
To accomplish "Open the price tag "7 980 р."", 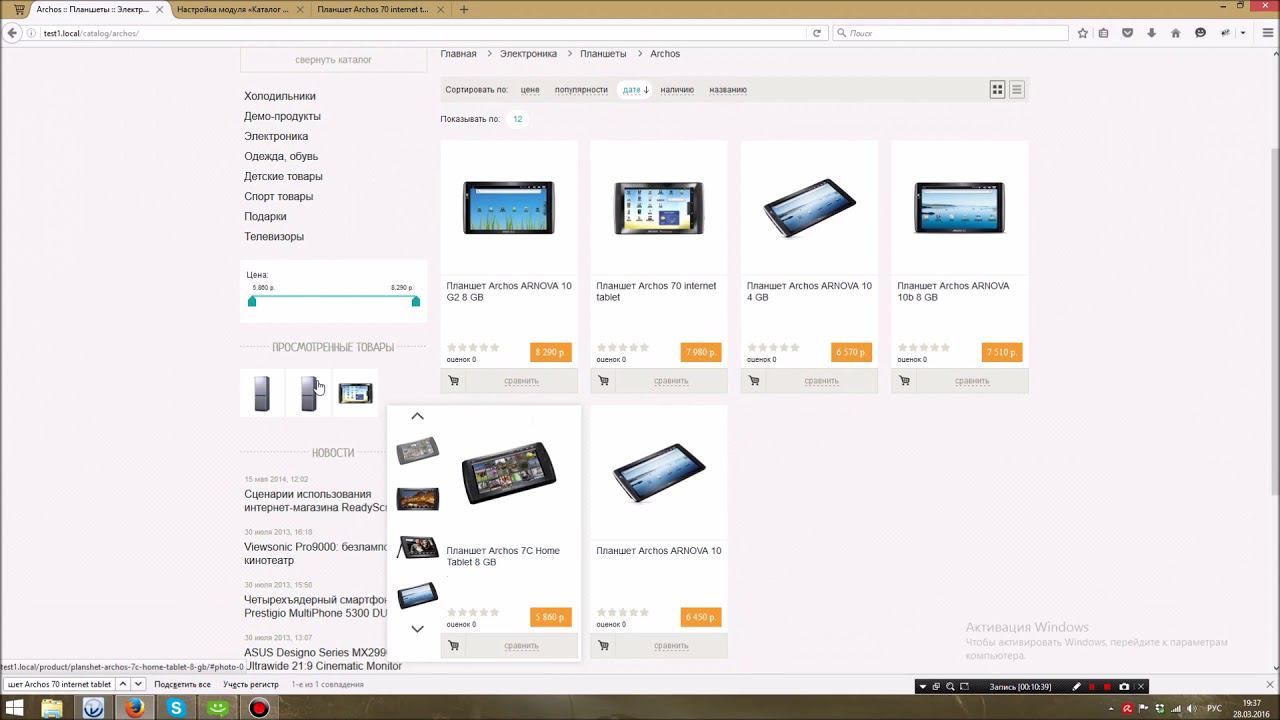I will pos(701,352).
